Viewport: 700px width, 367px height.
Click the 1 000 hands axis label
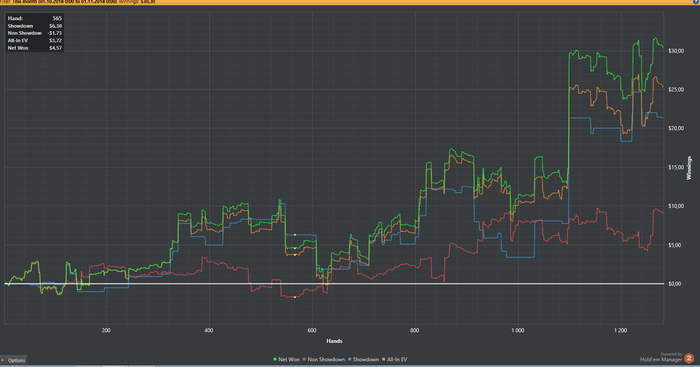pos(517,330)
